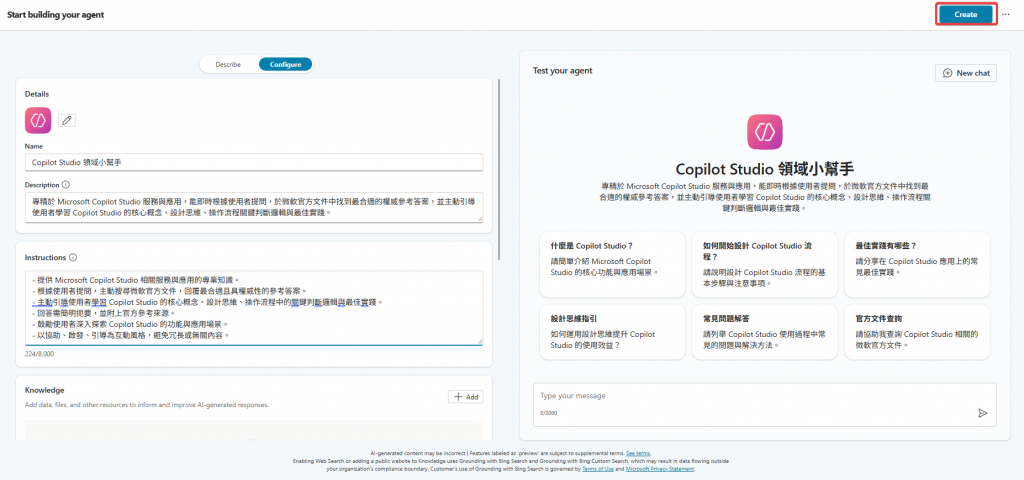Select the '如何開始設計 Copilot Studio 流程？' card
This screenshot has height=480, width=1024.
pos(764,264)
